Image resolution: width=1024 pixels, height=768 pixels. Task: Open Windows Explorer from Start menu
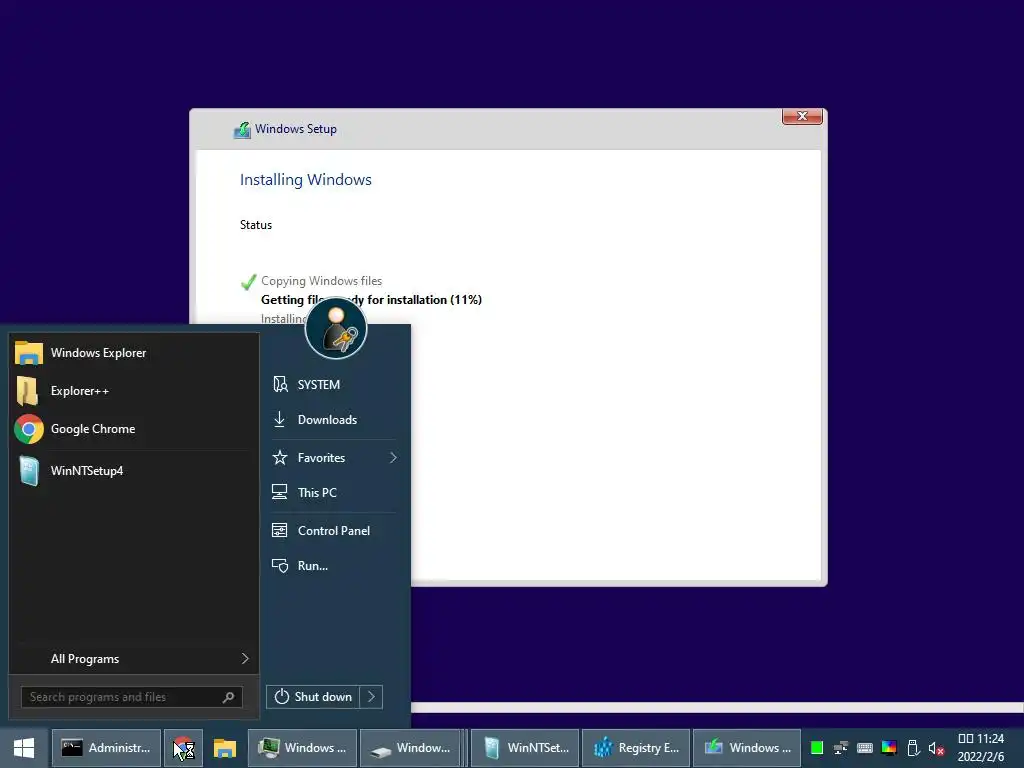tap(134, 353)
